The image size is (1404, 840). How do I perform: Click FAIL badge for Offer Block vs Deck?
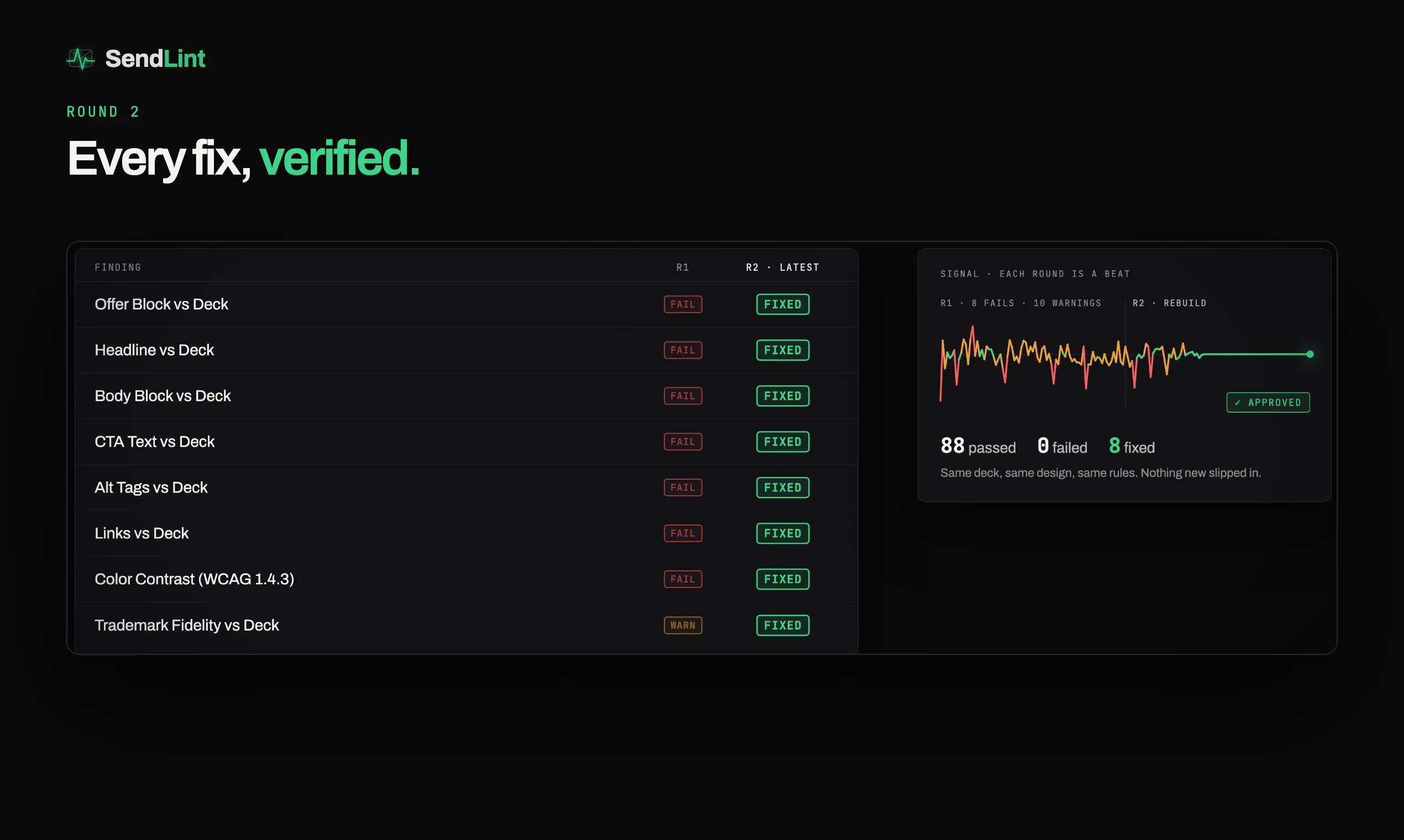683,305
